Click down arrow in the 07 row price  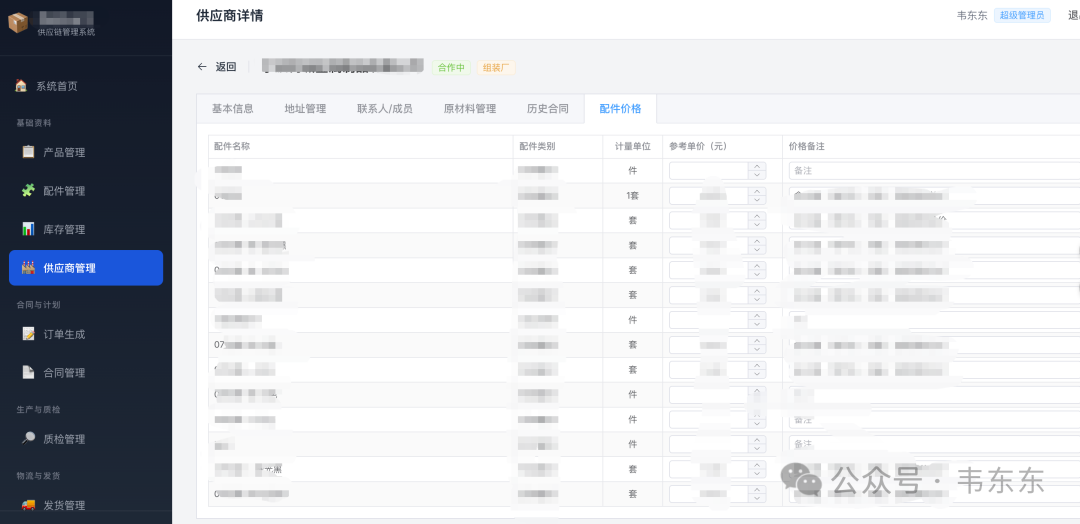click(x=757, y=348)
